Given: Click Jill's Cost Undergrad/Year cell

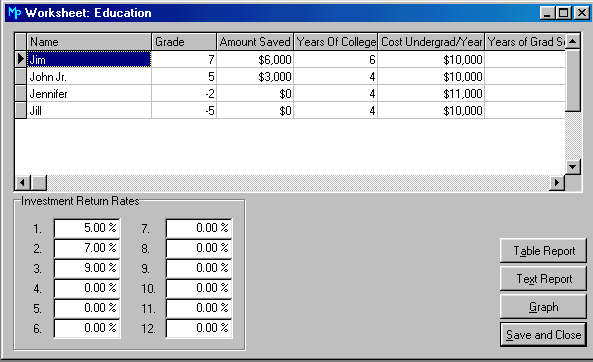Looking at the screenshot, I should 431,110.
